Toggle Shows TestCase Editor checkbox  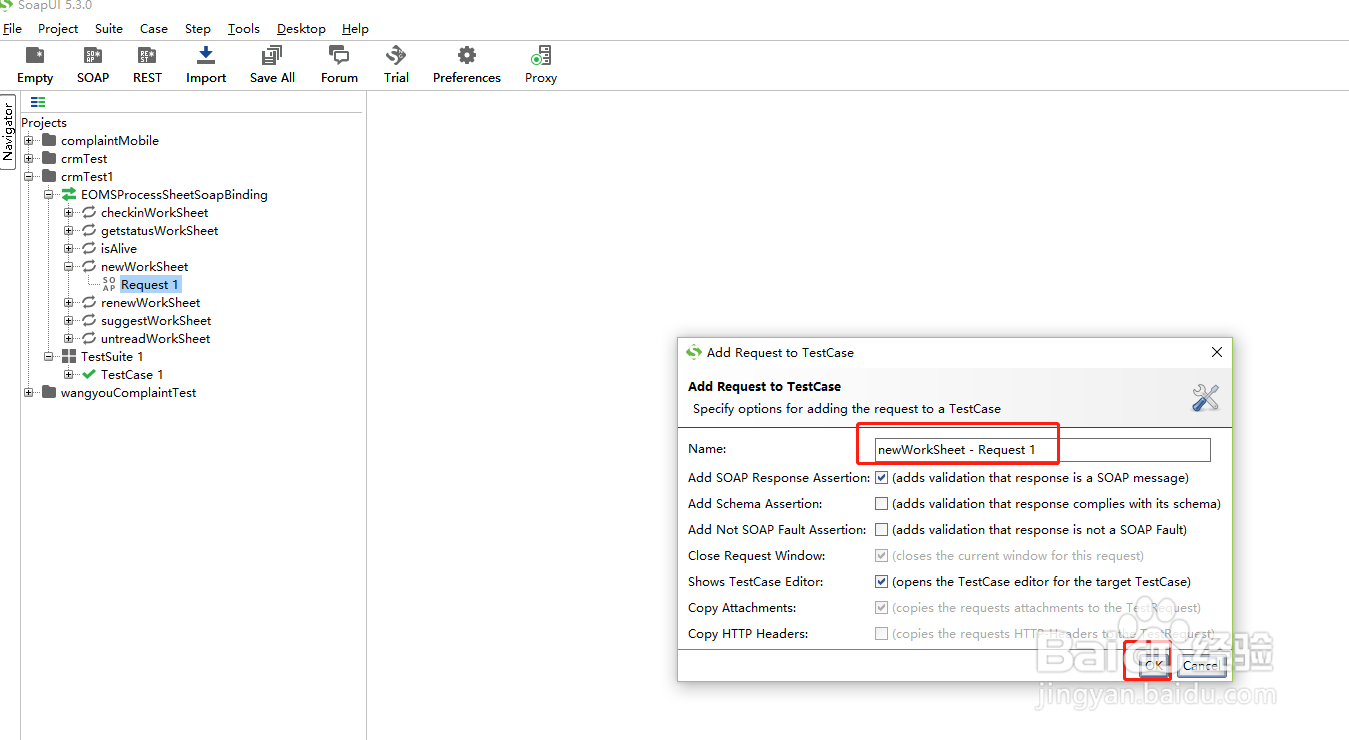click(881, 582)
